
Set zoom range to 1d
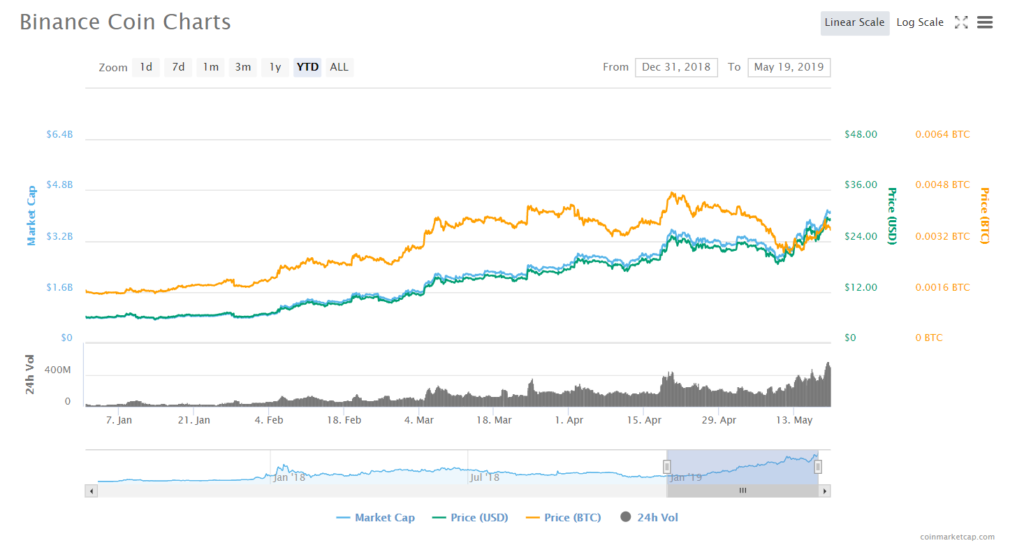(x=146, y=67)
